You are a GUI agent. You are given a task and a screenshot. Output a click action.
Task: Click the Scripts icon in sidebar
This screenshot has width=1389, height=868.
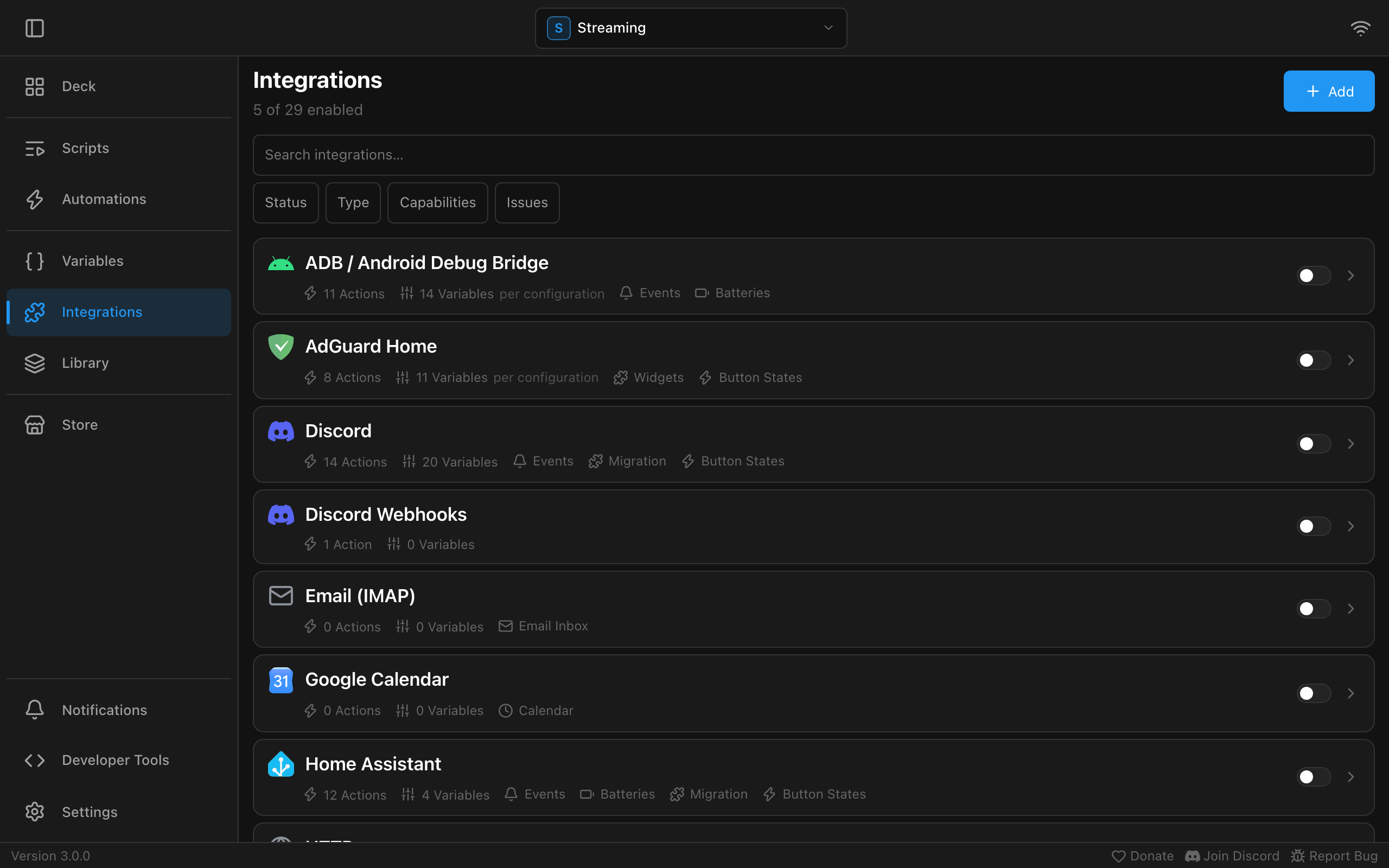34,148
